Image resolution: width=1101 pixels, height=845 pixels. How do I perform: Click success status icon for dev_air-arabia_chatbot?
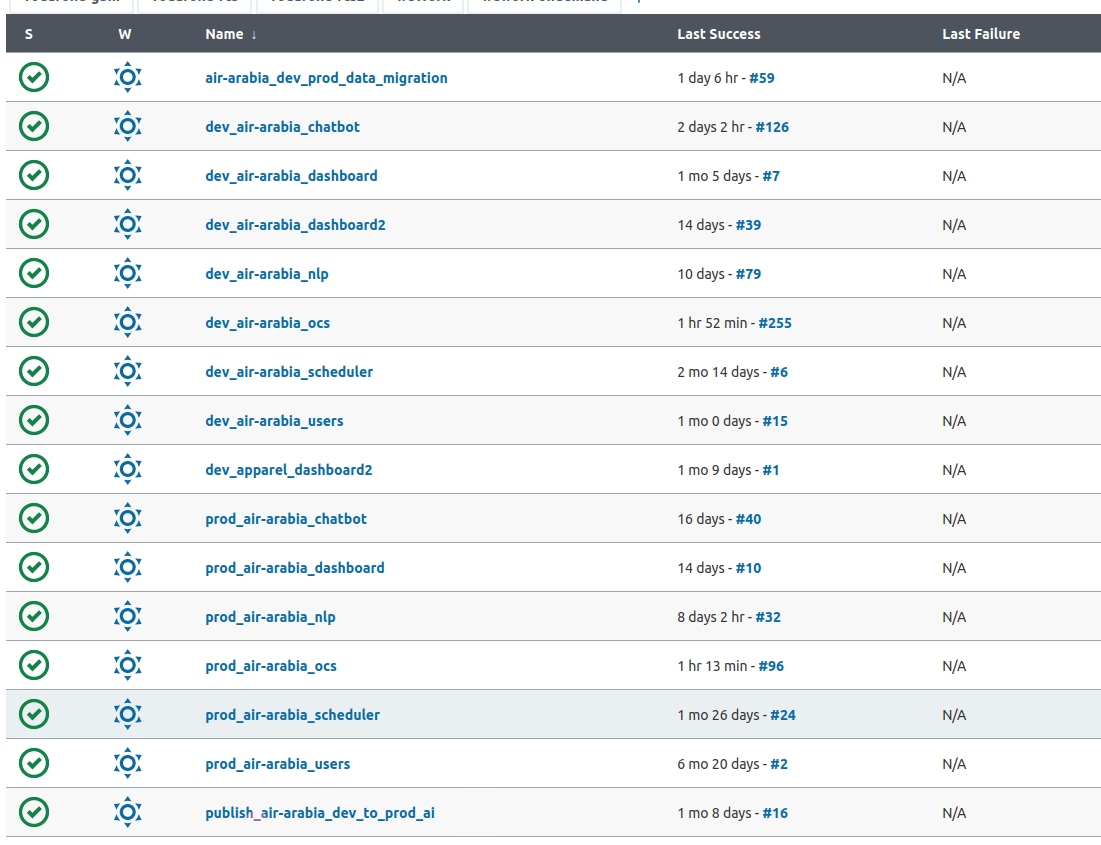pos(34,126)
